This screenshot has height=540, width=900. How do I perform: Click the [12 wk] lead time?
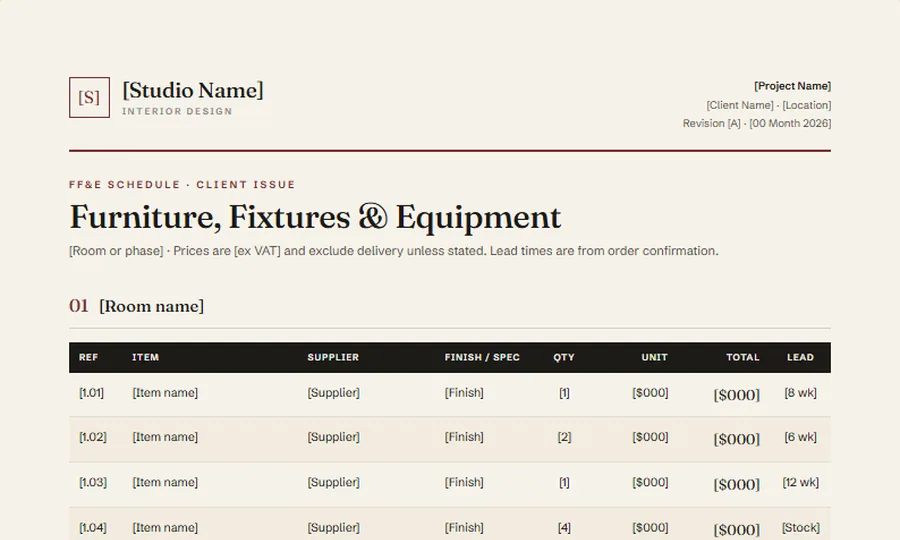801,483
